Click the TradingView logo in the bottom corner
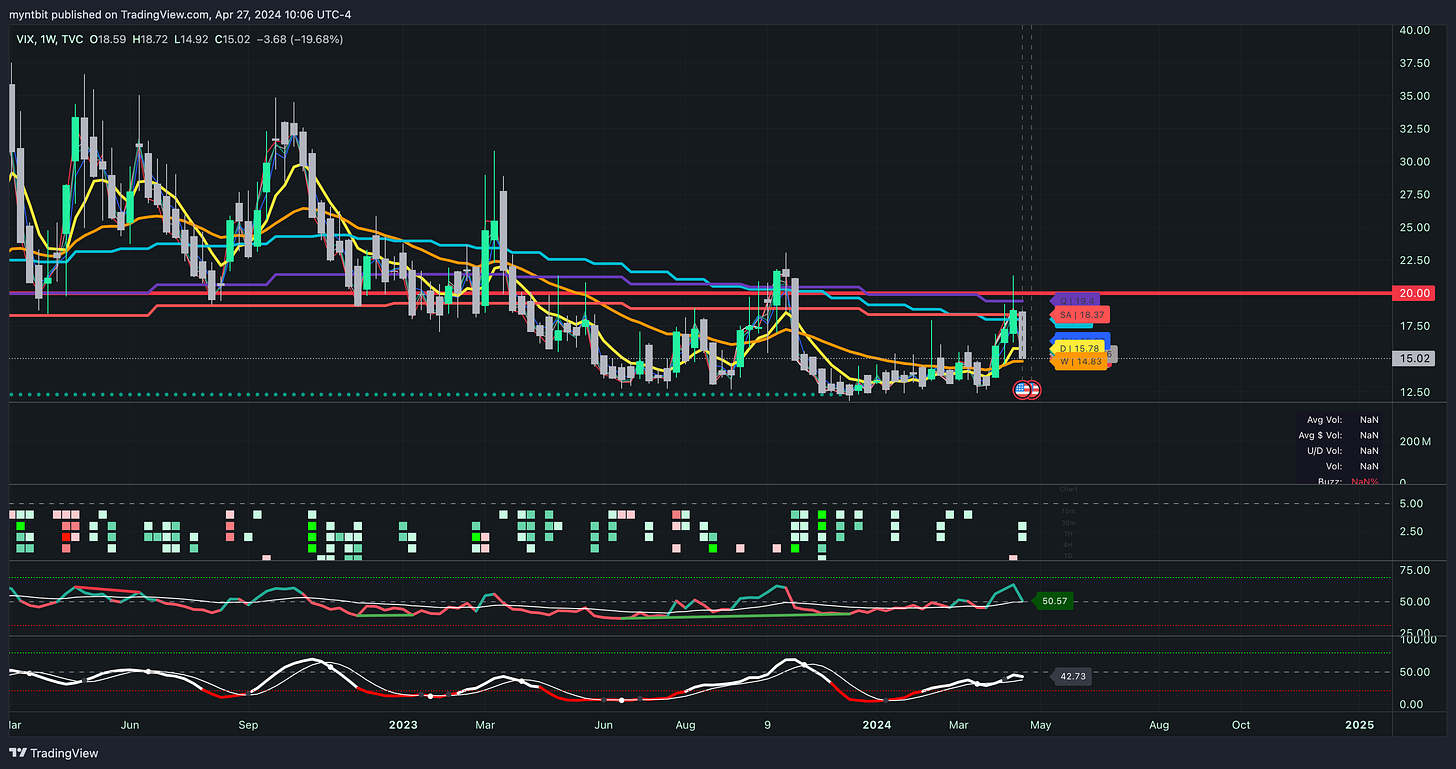1456x769 pixels. pyautogui.click(x=54, y=753)
